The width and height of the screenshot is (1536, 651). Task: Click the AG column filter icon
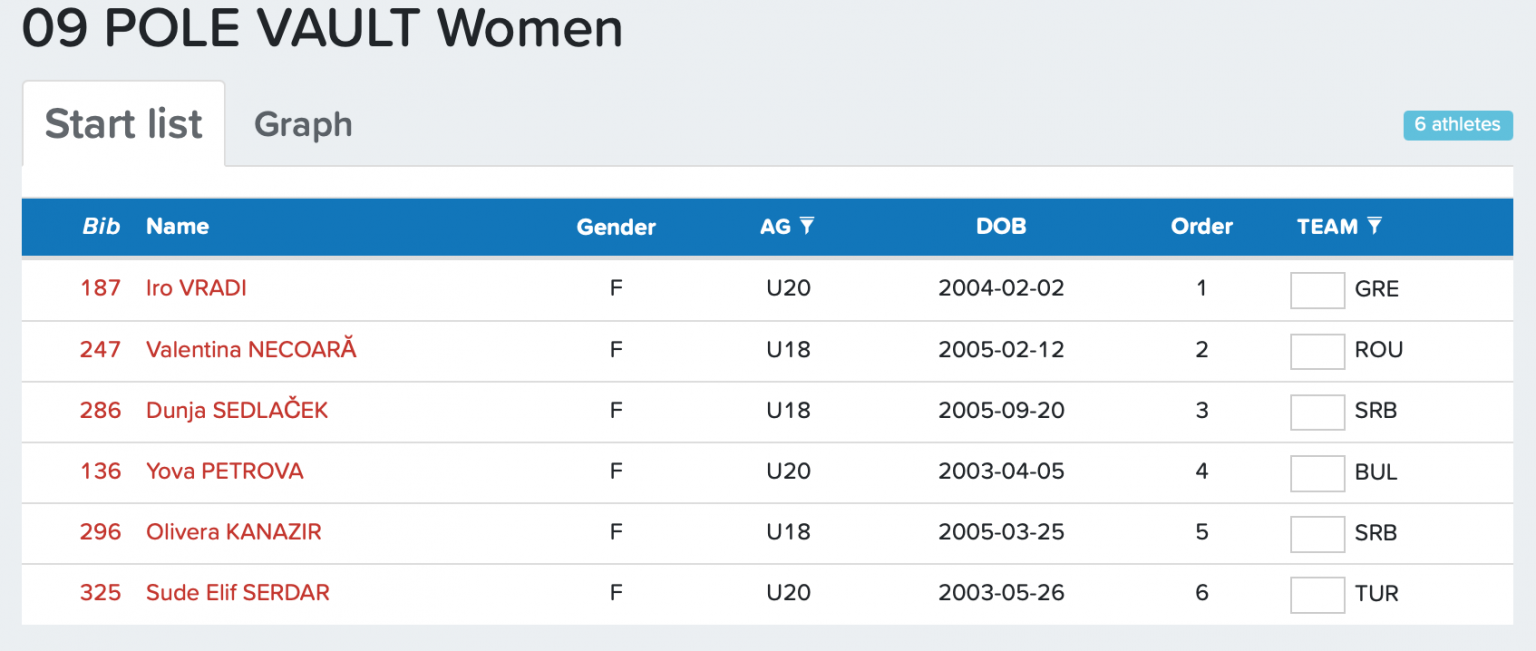pyautogui.click(x=807, y=226)
